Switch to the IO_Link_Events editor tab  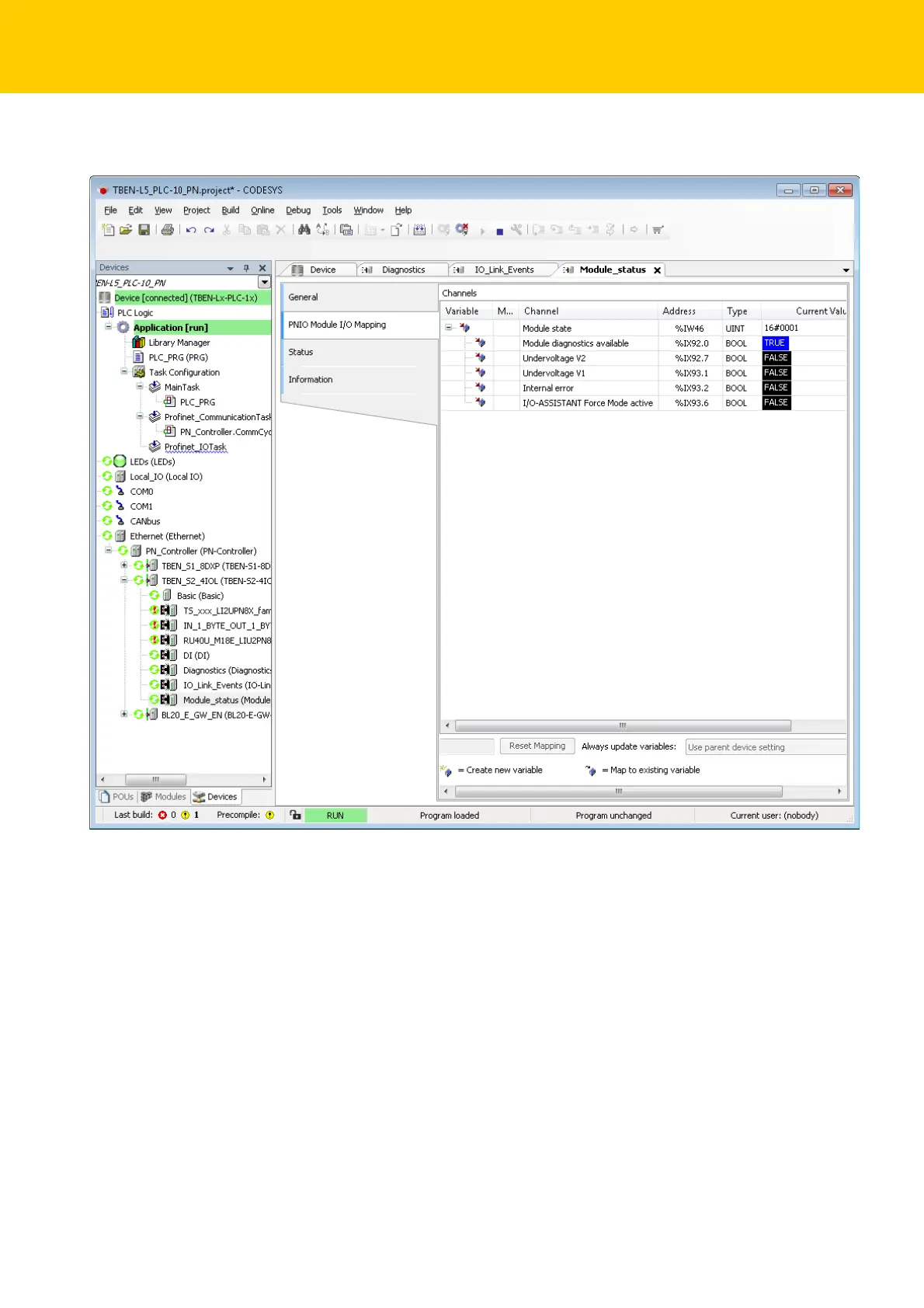pyautogui.click(x=504, y=270)
